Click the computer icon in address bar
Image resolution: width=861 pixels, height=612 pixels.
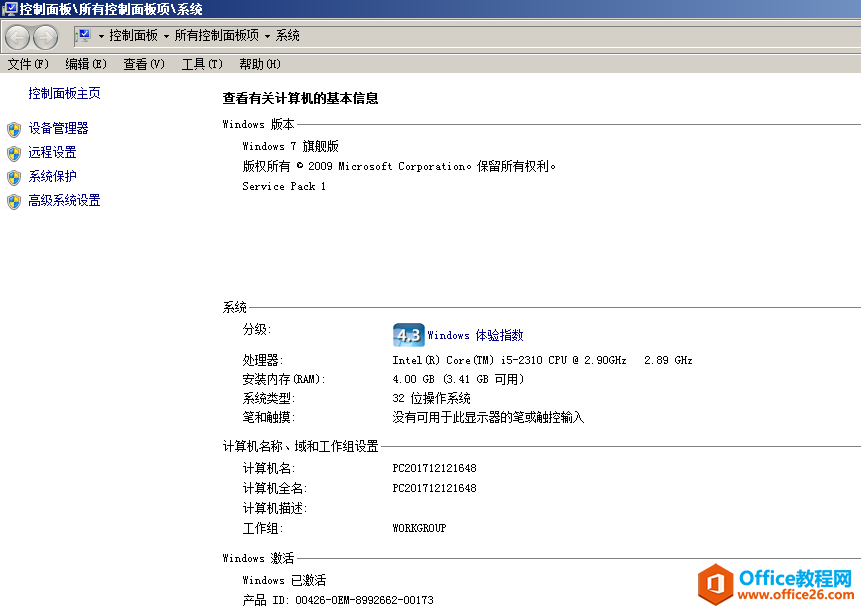[x=84, y=36]
